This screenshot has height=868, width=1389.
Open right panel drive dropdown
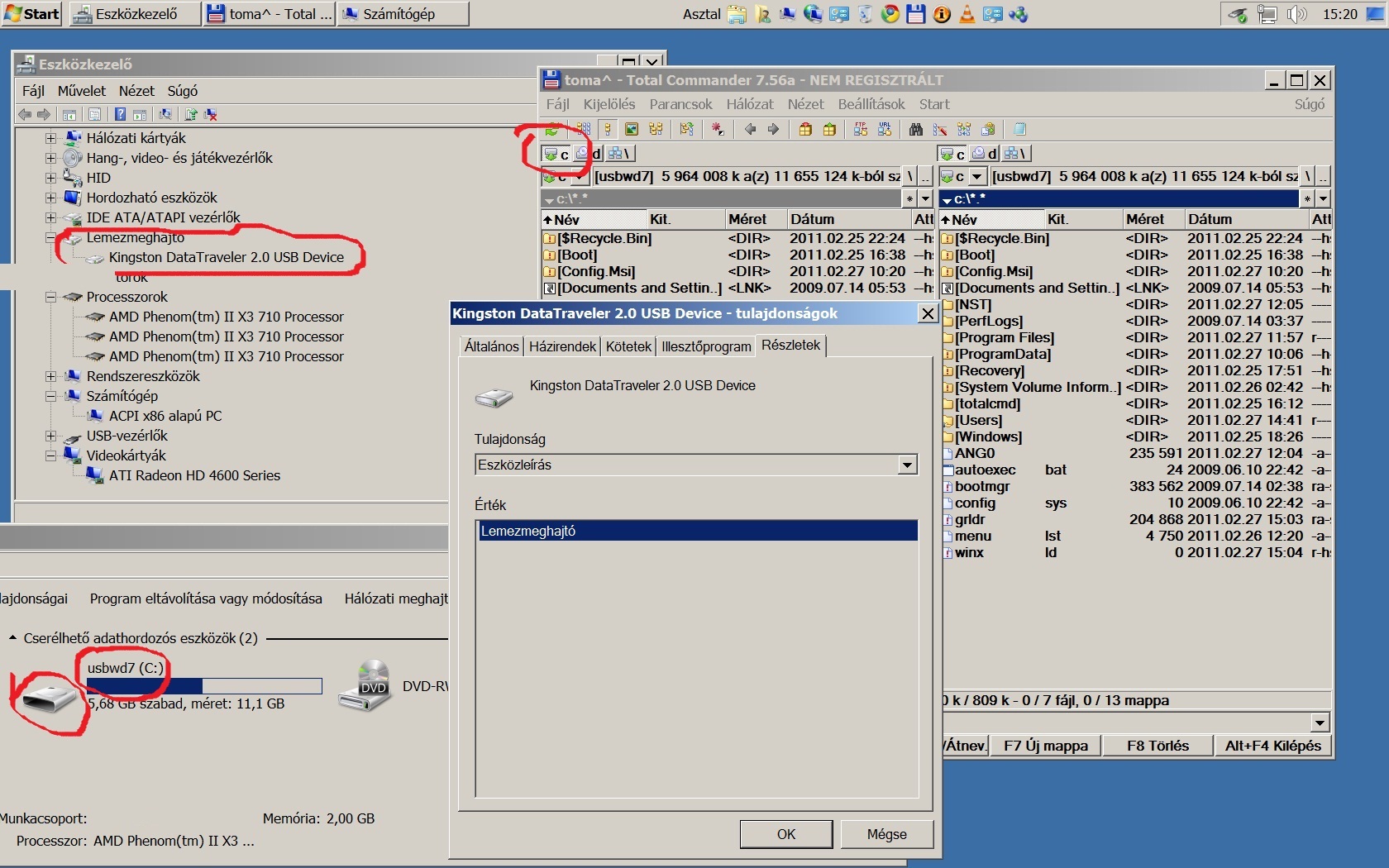(977, 176)
